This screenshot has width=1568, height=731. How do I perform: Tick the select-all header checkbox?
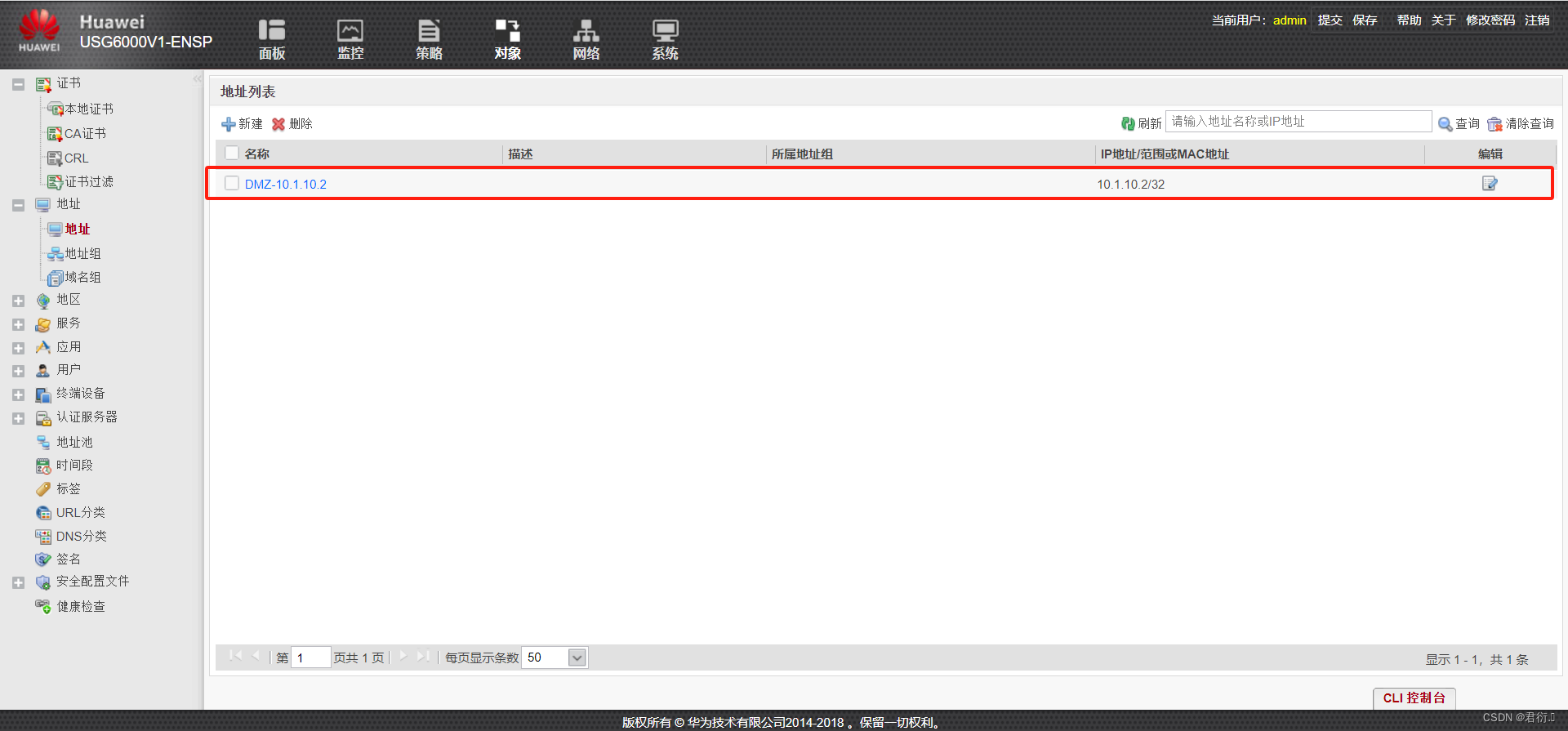(x=232, y=153)
